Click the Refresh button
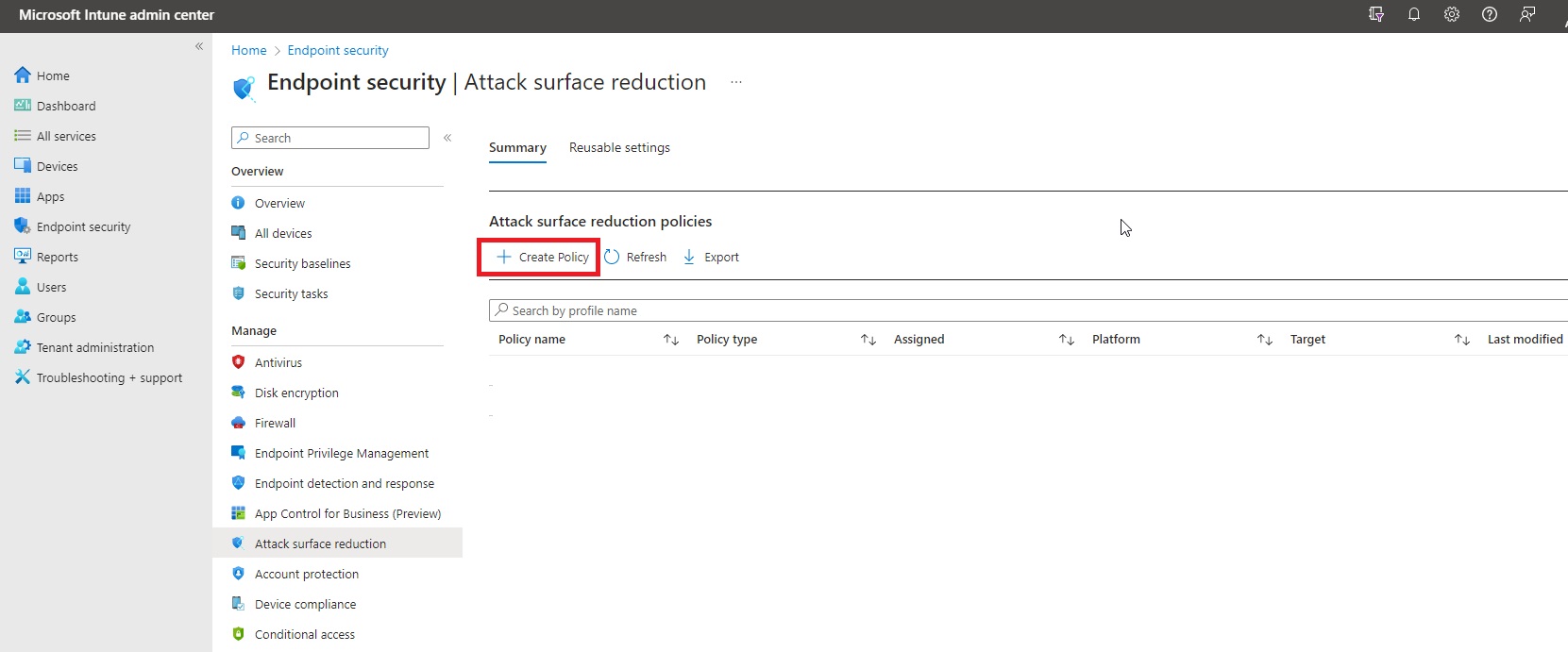 (x=635, y=257)
